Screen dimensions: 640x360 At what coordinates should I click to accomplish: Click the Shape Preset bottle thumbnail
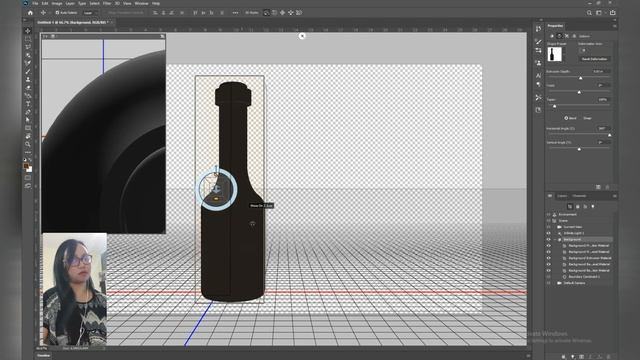[555, 54]
